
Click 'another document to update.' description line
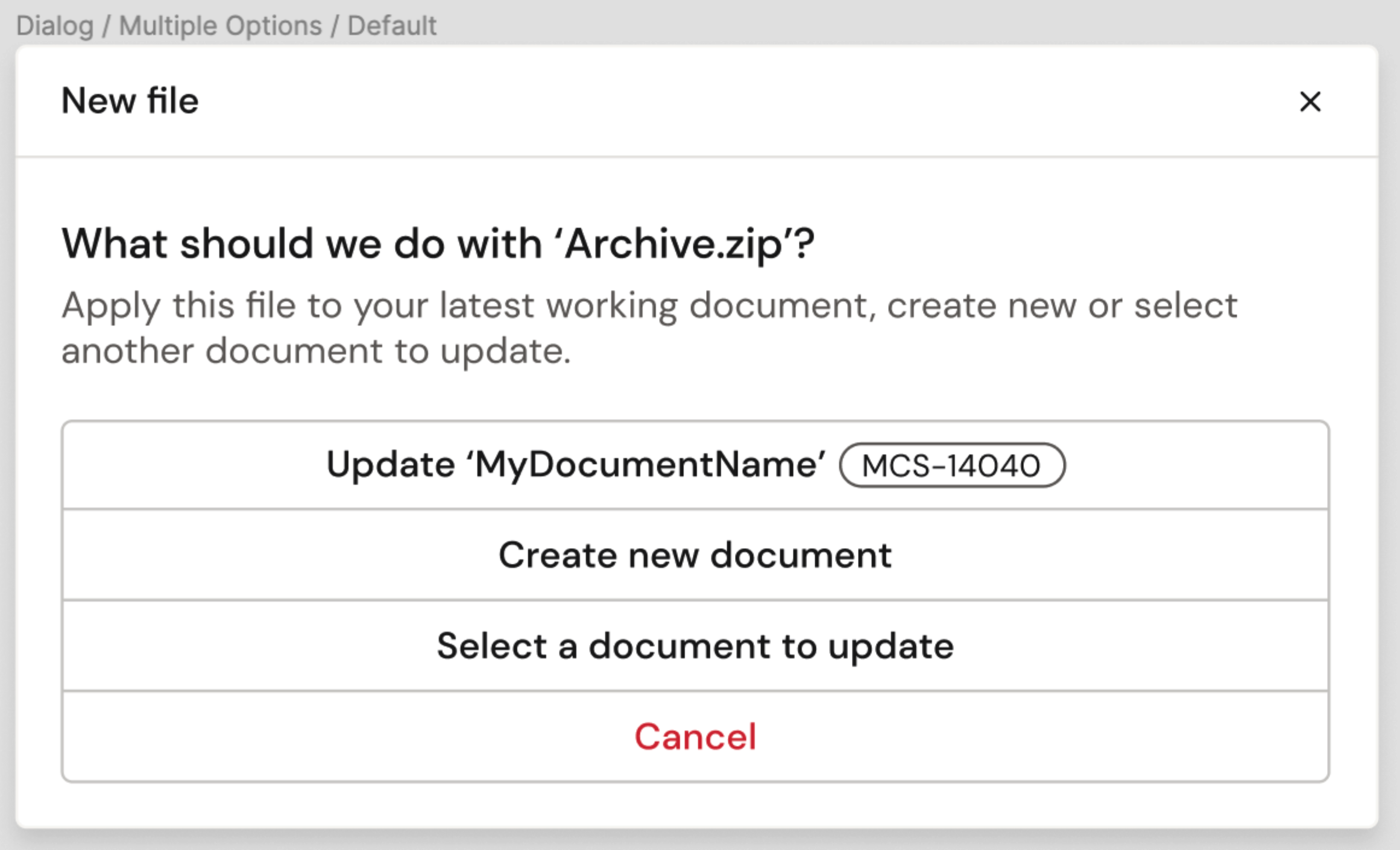[316, 351]
